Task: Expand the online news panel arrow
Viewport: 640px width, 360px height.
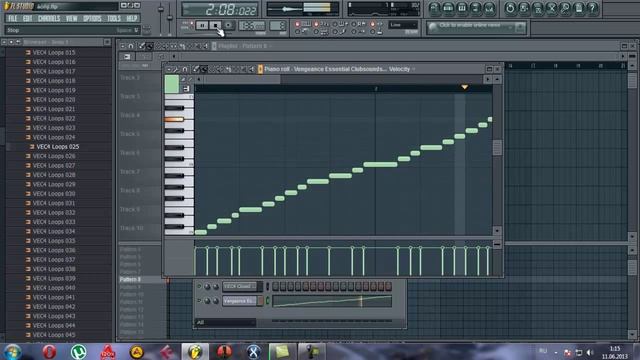Action: pos(520,27)
